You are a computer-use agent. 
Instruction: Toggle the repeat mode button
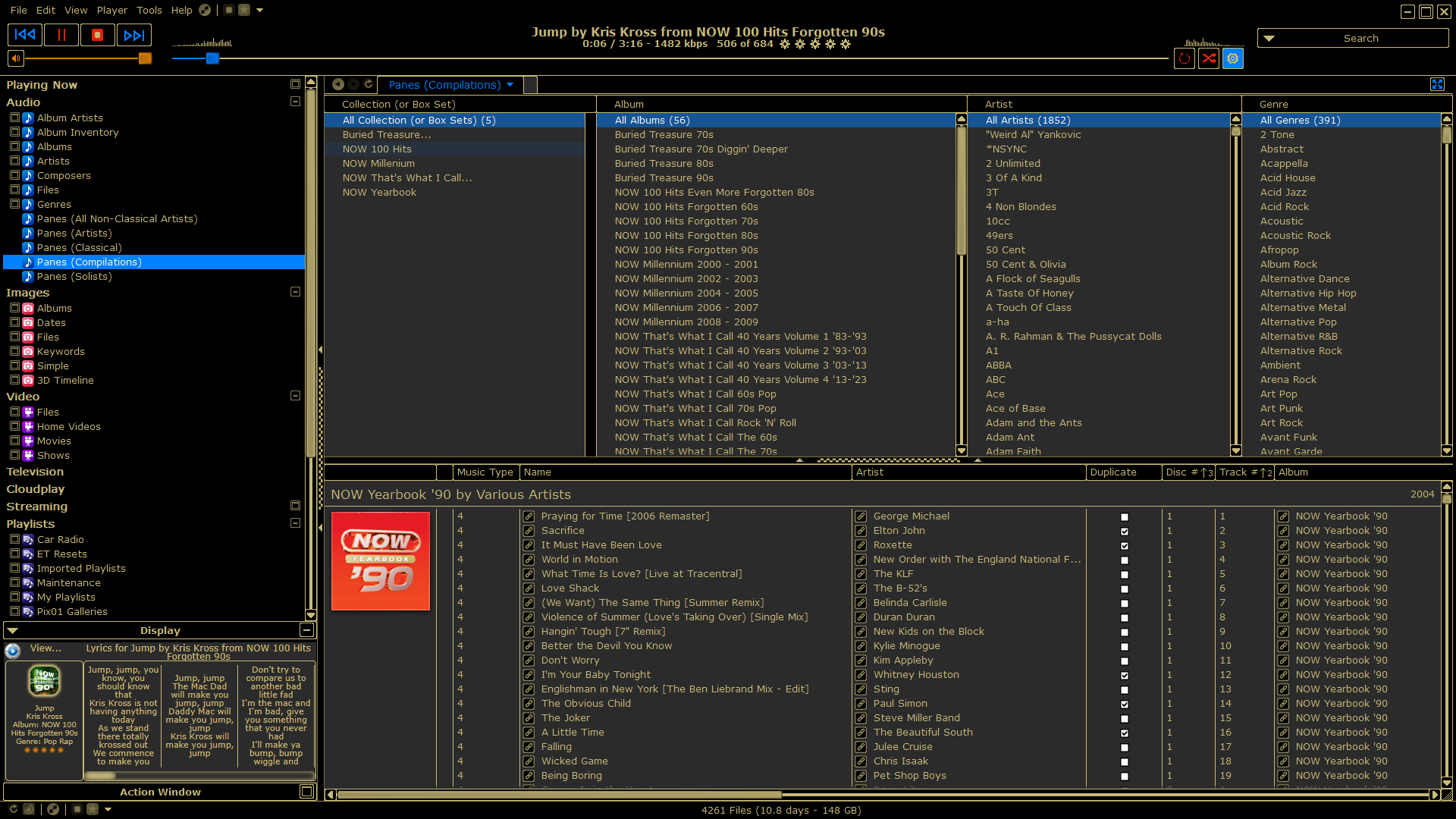(1185, 58)
